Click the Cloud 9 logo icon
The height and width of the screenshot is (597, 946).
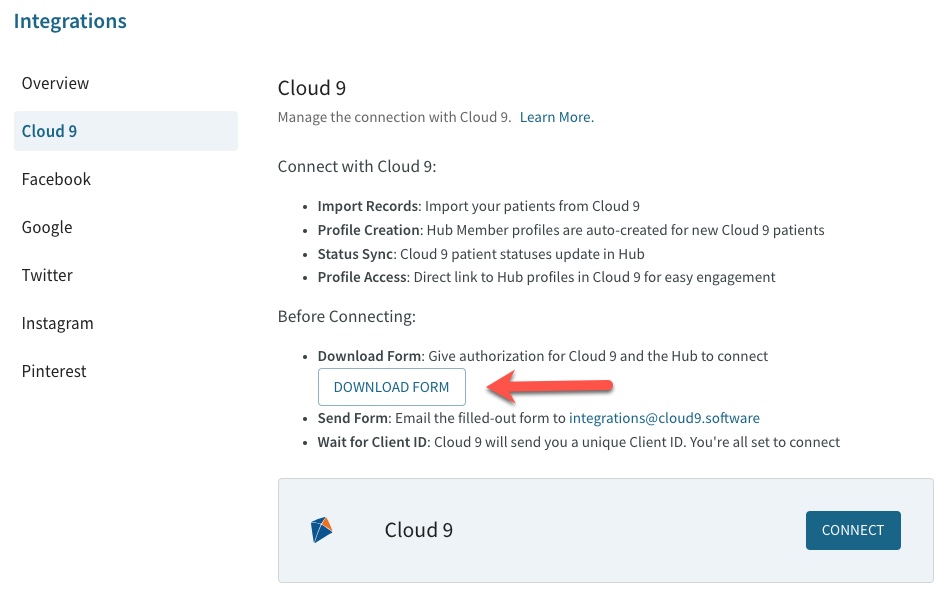tap(320, 530)
